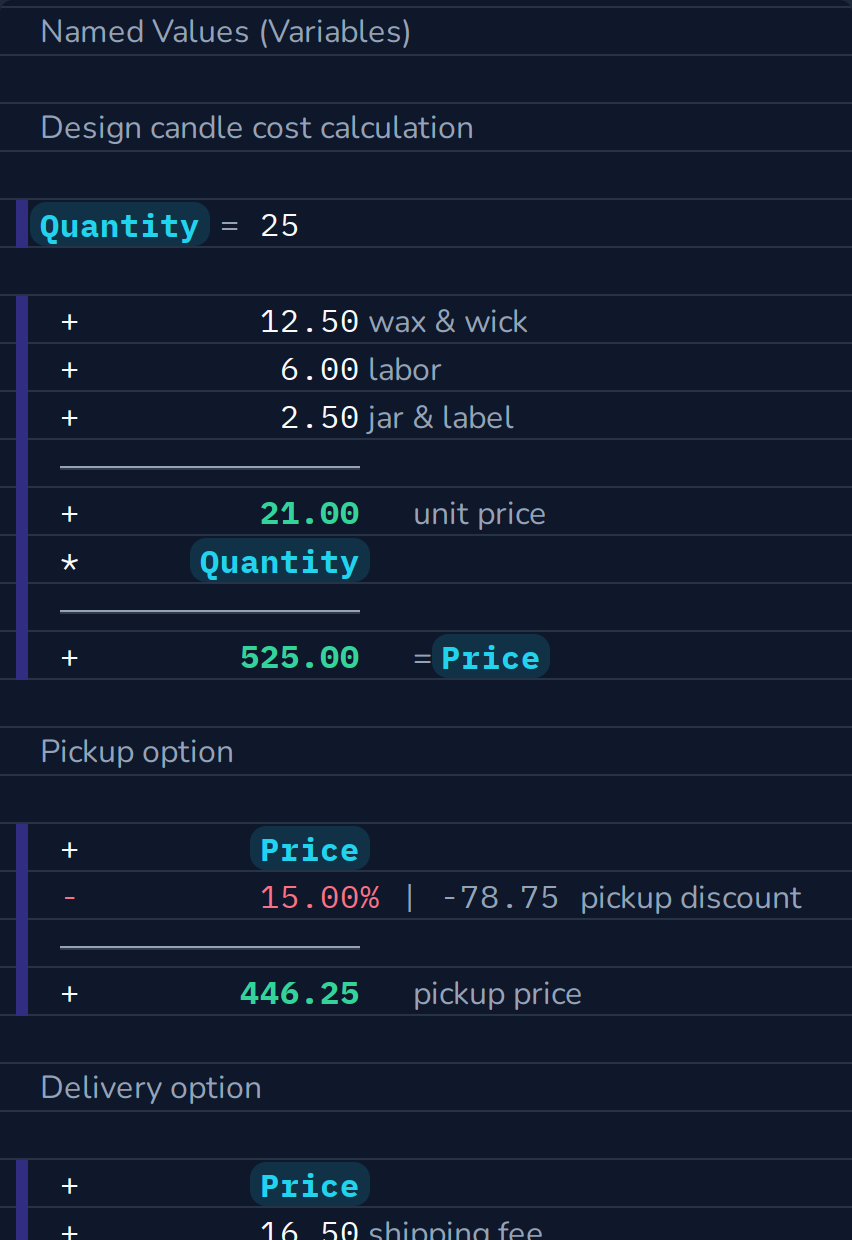Click the Price tag under Pickup option
Image resolution: width=852 pixels, height=1240 pixels.
click(310, 850)
